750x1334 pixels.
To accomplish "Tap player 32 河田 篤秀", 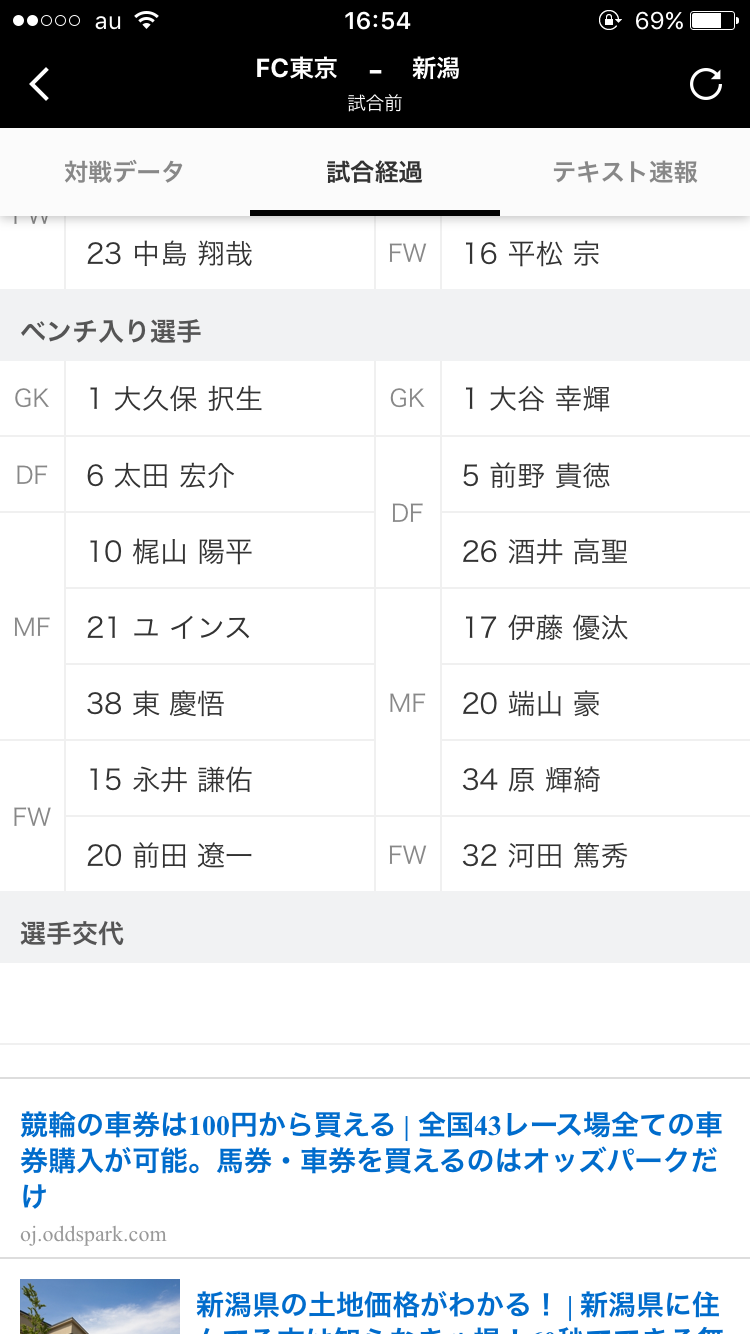I will coord(545,855).
